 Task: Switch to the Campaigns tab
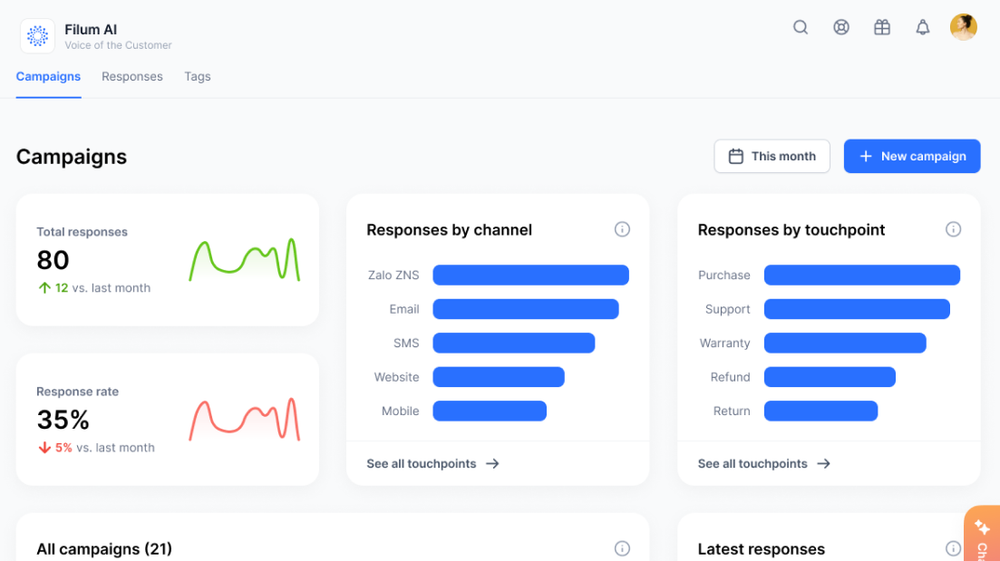[48, 76]
